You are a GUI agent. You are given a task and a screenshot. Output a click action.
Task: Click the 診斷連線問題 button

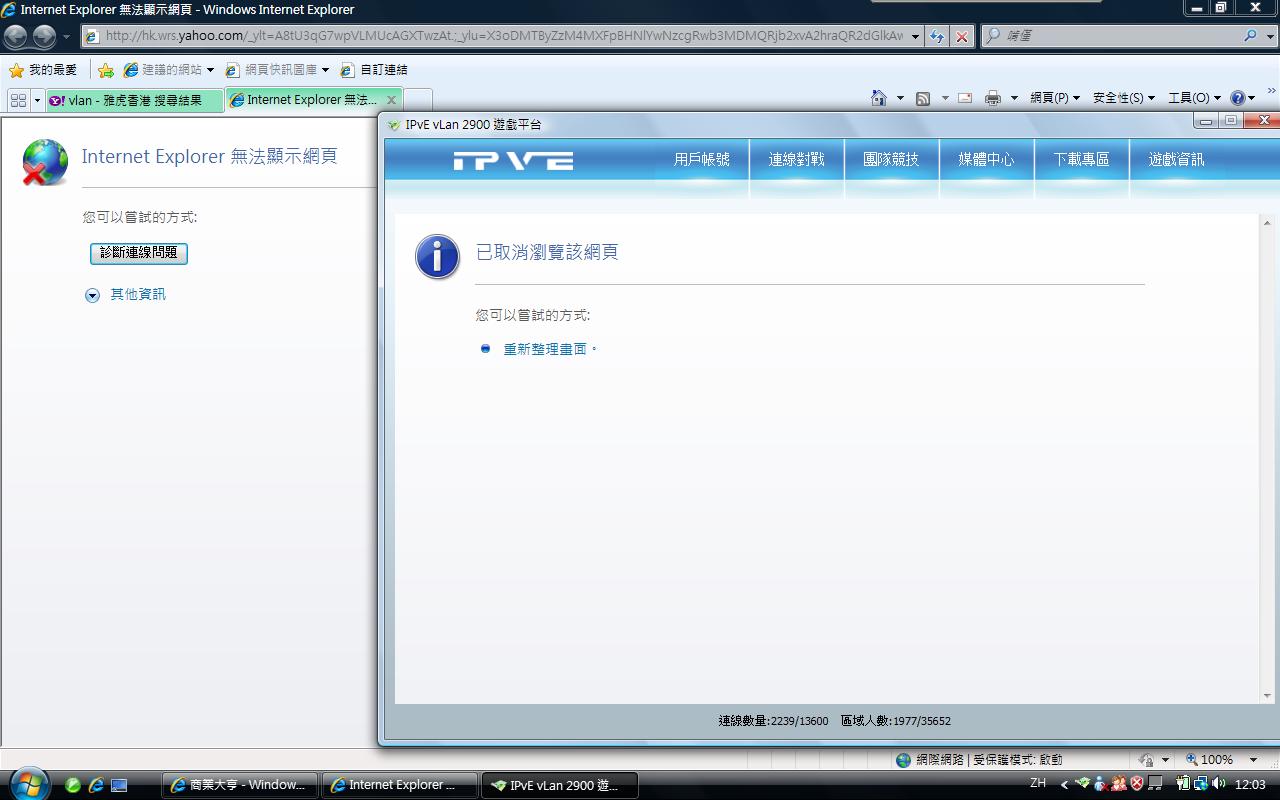click(138, 253)
